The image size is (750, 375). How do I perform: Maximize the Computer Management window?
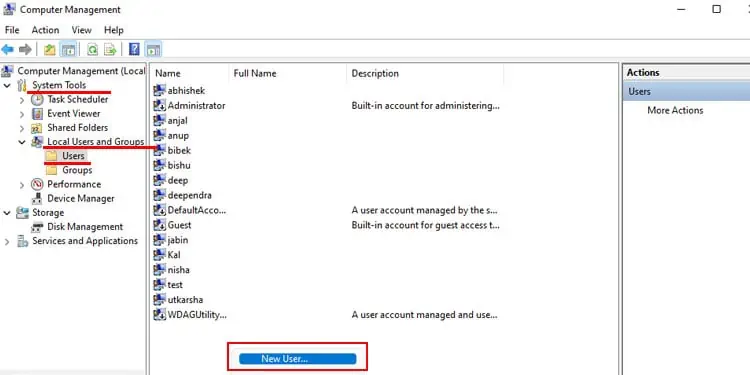point(716,9)
